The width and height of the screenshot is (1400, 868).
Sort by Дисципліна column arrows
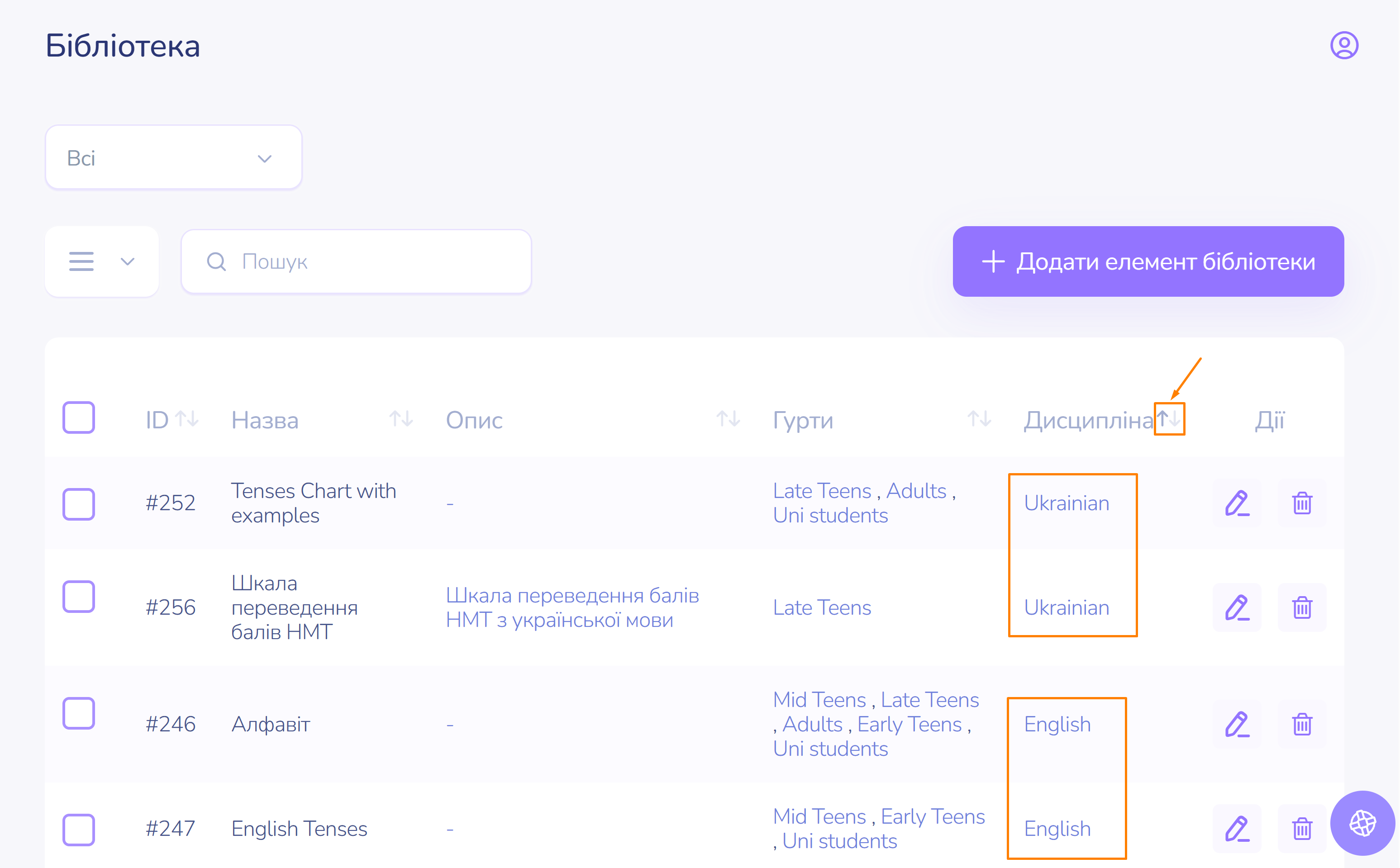tap(1169, 419)
